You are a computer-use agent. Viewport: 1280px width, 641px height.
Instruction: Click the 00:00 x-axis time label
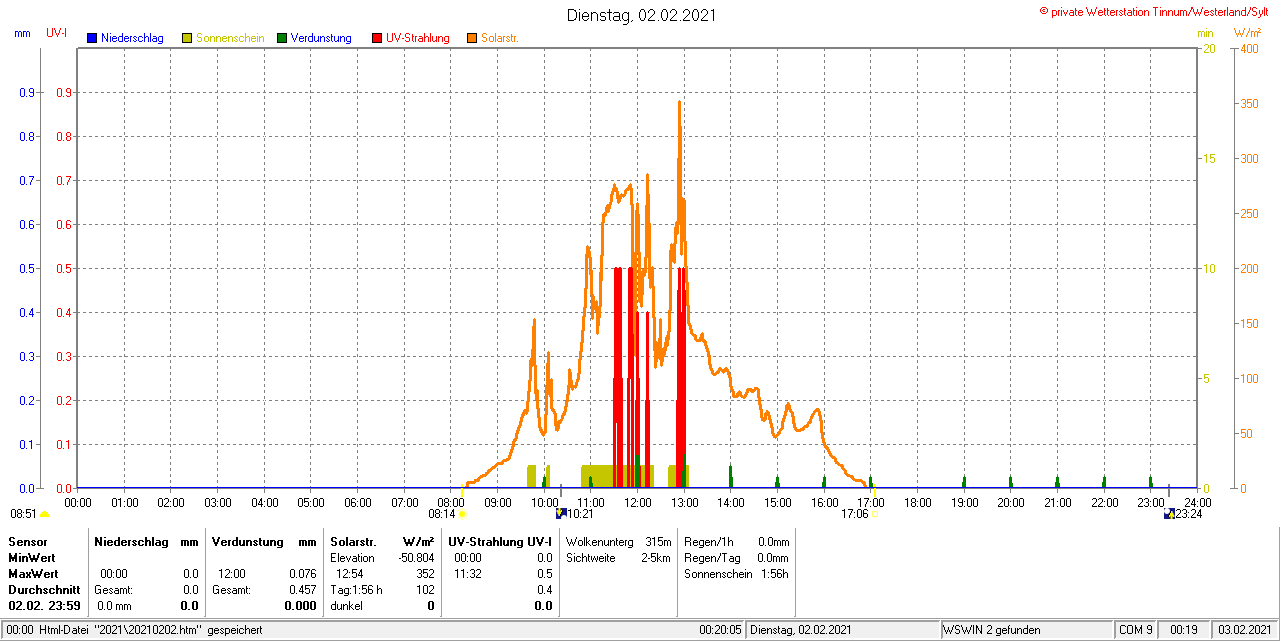point(78,502)
